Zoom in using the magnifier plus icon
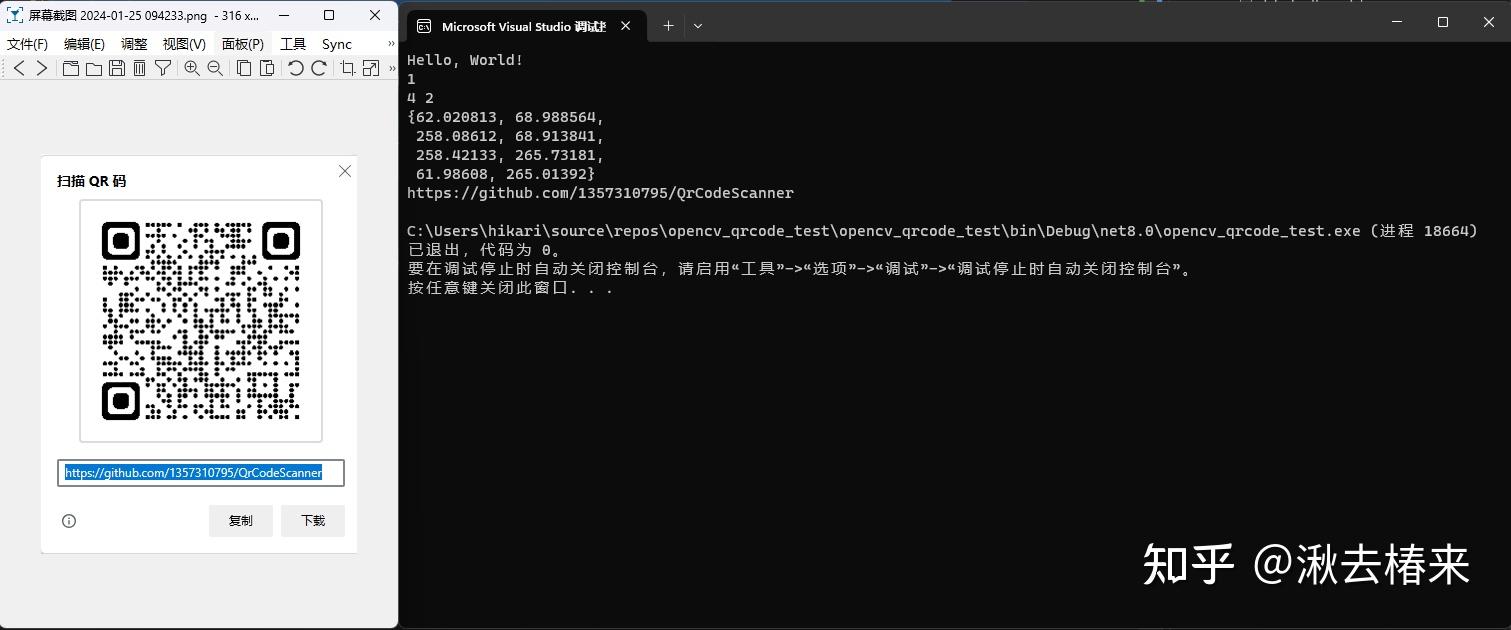1511x630 pixels. pyautogui.click(x=191, y=68)
